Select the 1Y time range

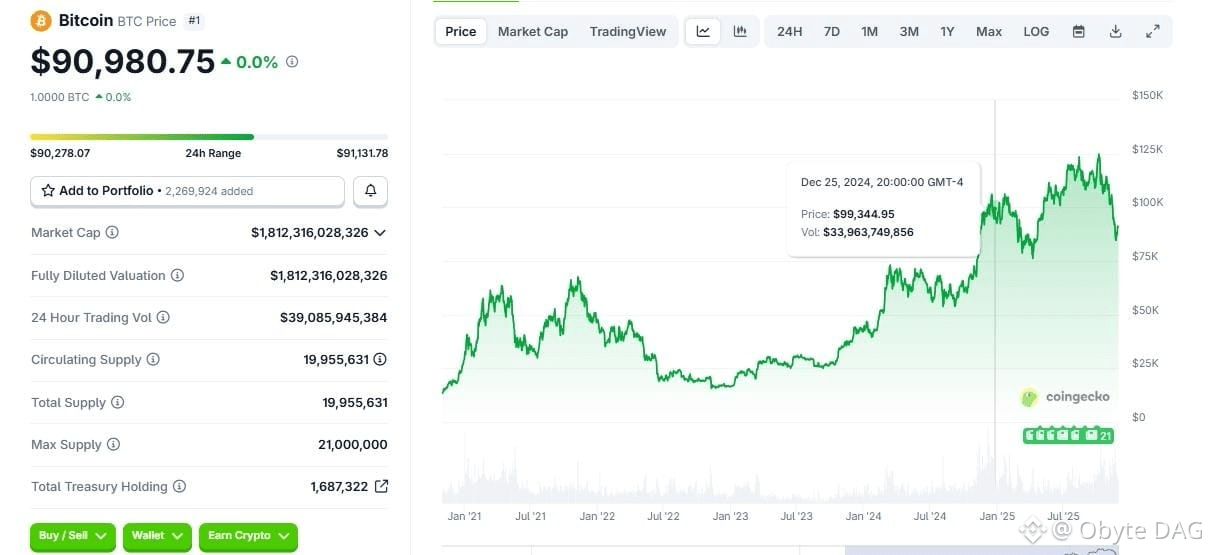tap(947, 31)
